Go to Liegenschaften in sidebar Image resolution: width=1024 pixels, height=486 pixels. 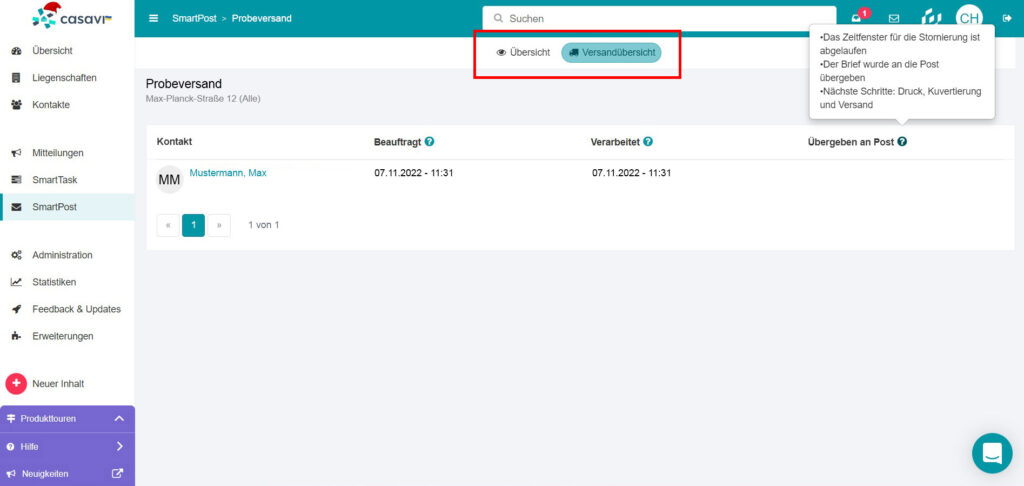coord(64,77)
